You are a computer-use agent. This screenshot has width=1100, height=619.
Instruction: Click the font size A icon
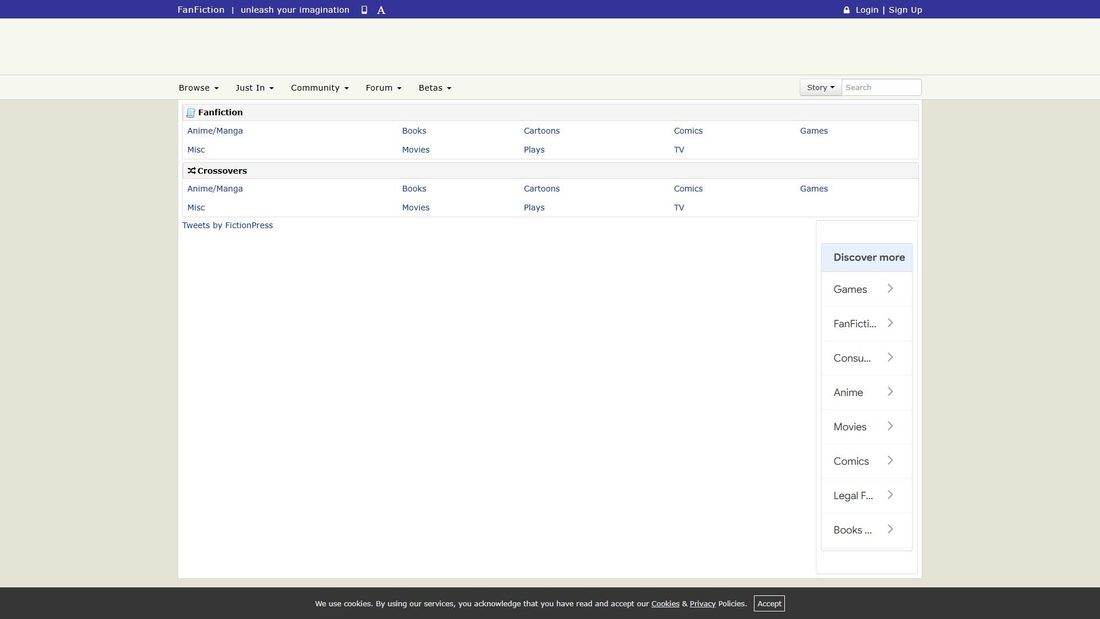381,10
